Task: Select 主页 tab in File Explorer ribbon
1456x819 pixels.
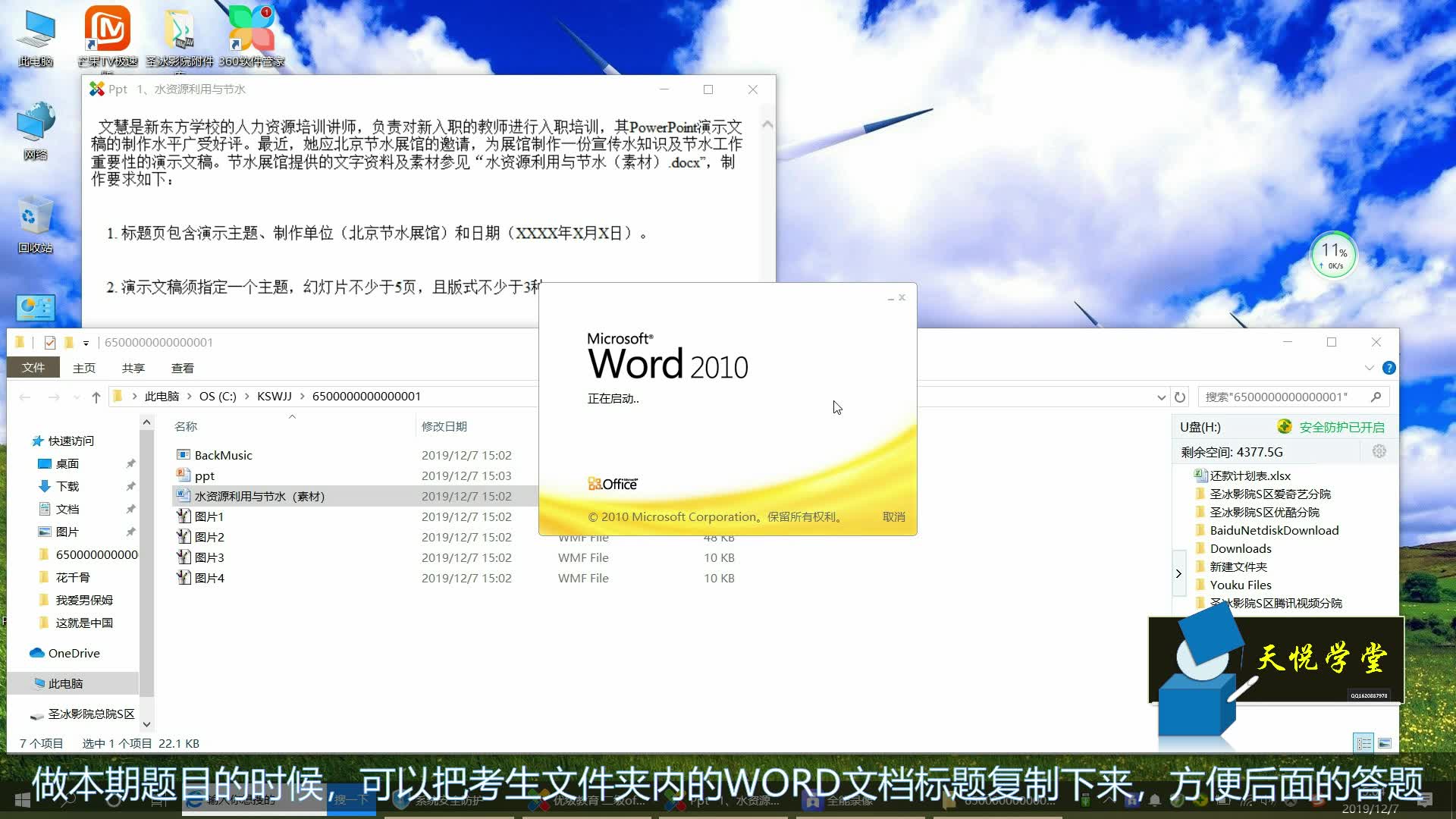Action: (83, 368)
